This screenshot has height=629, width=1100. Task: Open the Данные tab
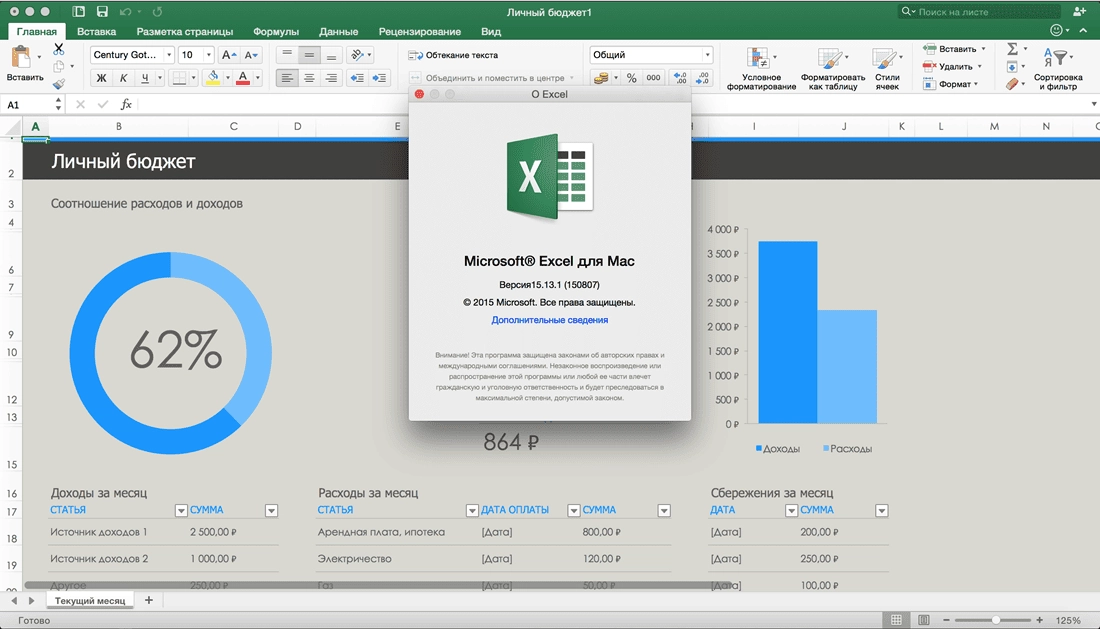338,32
